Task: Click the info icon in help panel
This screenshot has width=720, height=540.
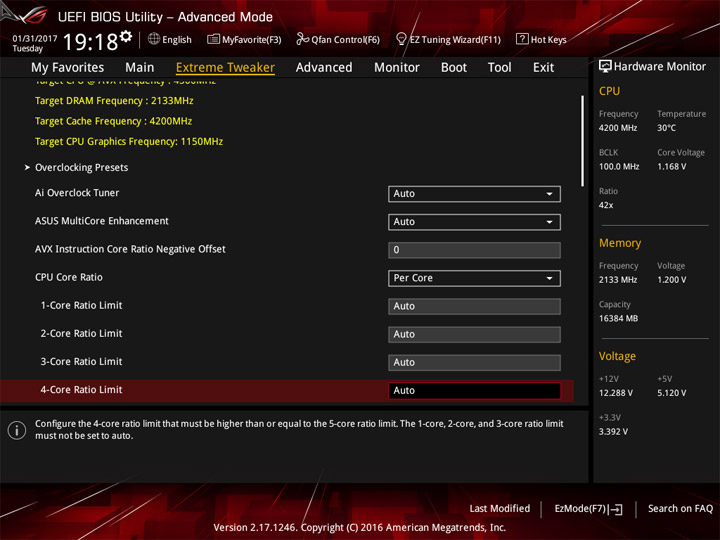Action: (x=17, y=430)
